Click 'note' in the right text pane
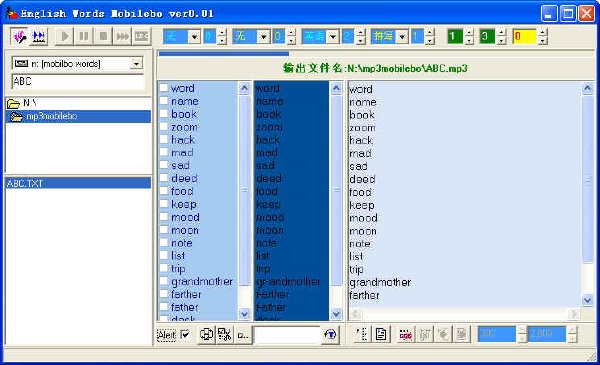This screenshot has width=600, height=365. [360, 244]
